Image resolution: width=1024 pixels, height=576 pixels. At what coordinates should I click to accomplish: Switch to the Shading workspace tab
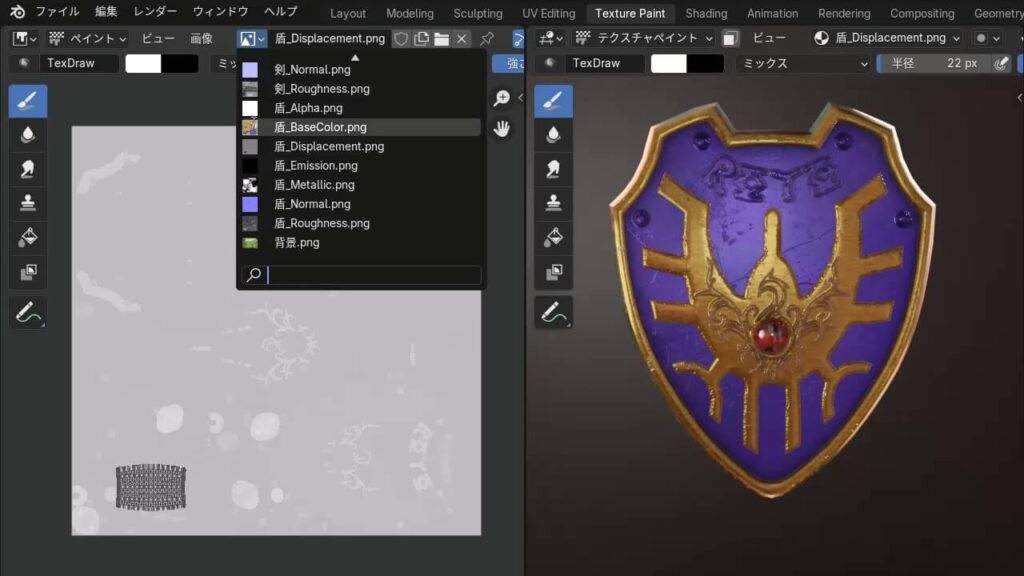706,13
